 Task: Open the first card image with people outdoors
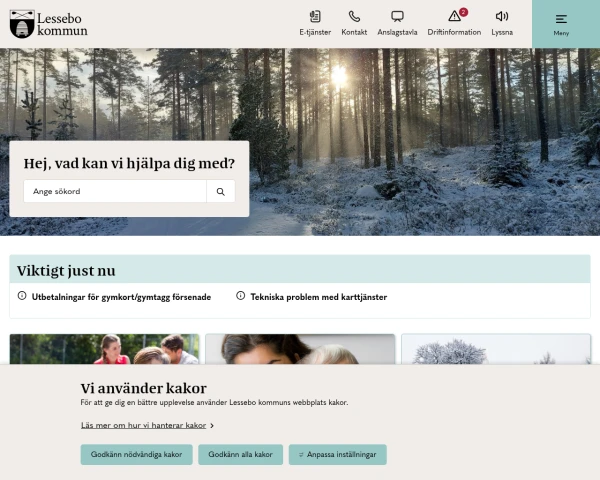point(104,349)
